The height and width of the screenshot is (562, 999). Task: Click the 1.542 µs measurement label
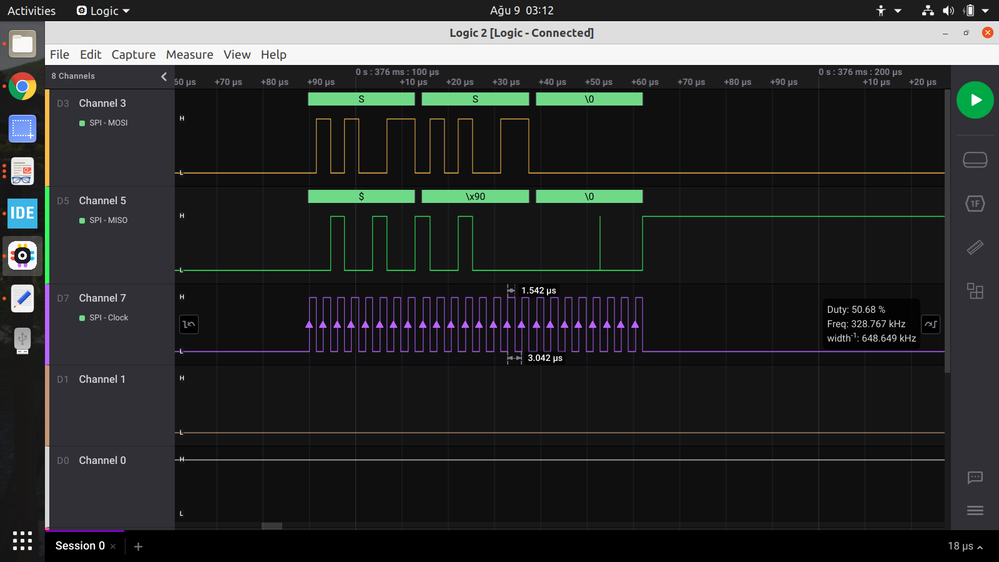[538, 291]
